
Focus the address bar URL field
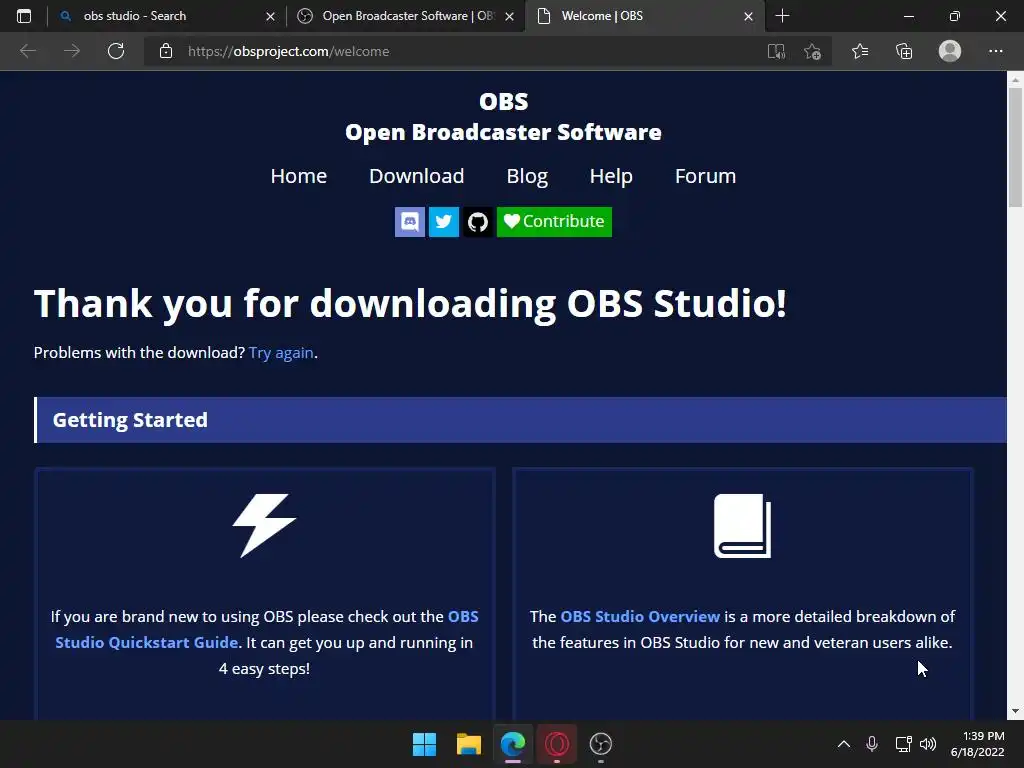click(x=457, y=51)
